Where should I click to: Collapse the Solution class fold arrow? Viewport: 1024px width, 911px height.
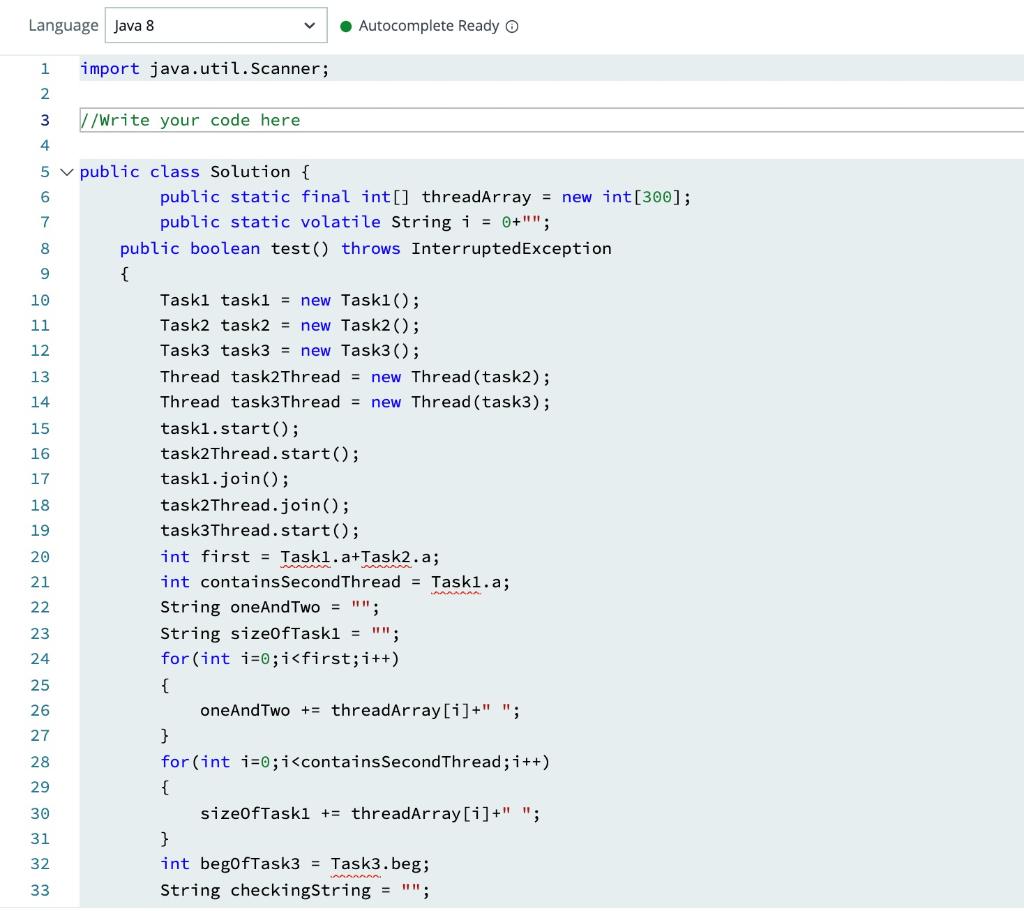(66, 172)
